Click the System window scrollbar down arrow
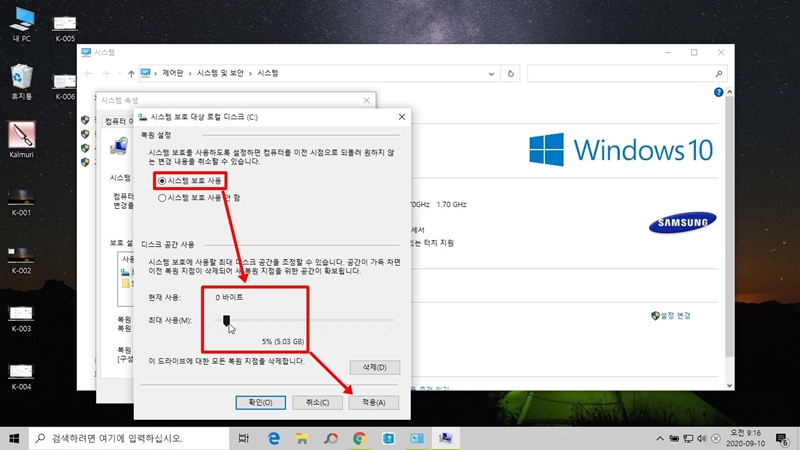Screen dimensions: 800x450 730,385
